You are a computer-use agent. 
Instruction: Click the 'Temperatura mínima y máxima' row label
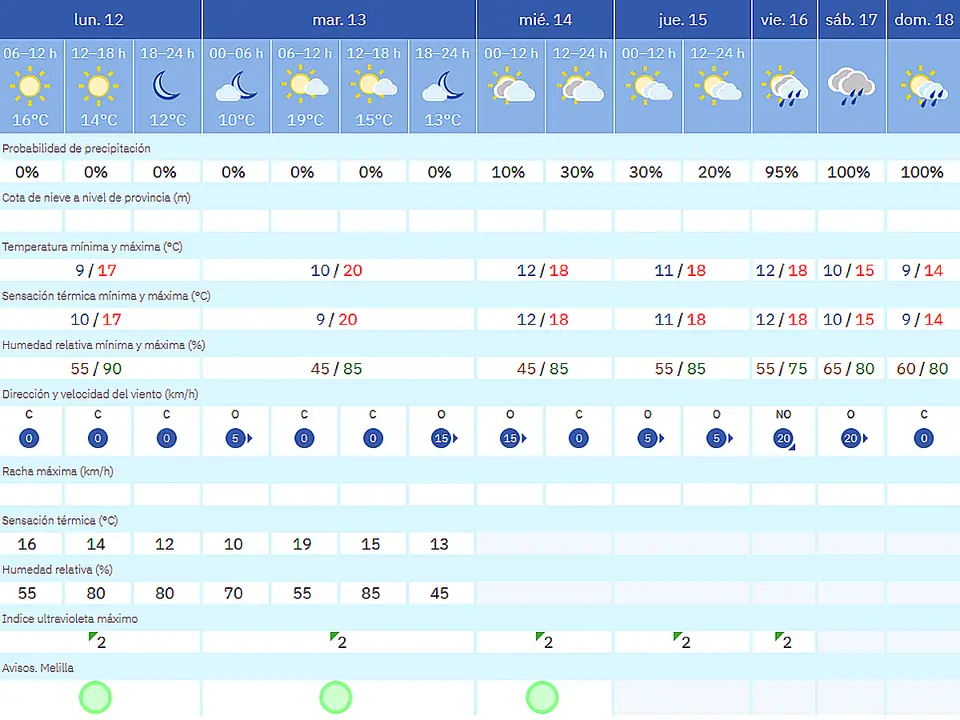(x=92, y=247)
